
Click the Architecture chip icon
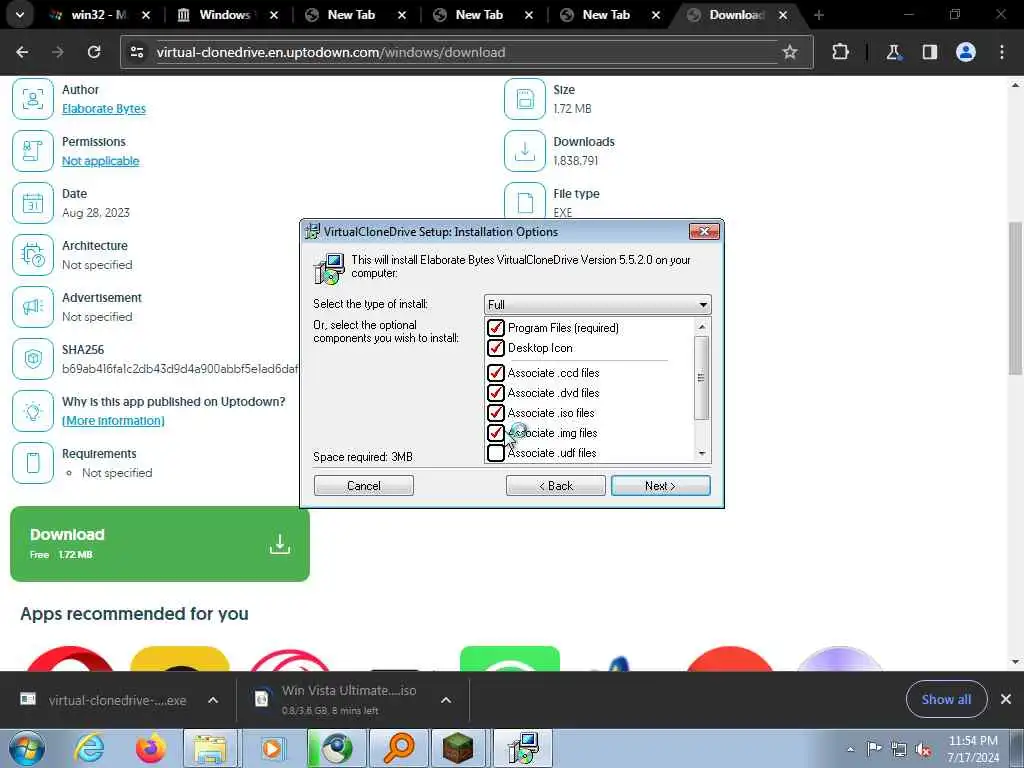[33, 255]
